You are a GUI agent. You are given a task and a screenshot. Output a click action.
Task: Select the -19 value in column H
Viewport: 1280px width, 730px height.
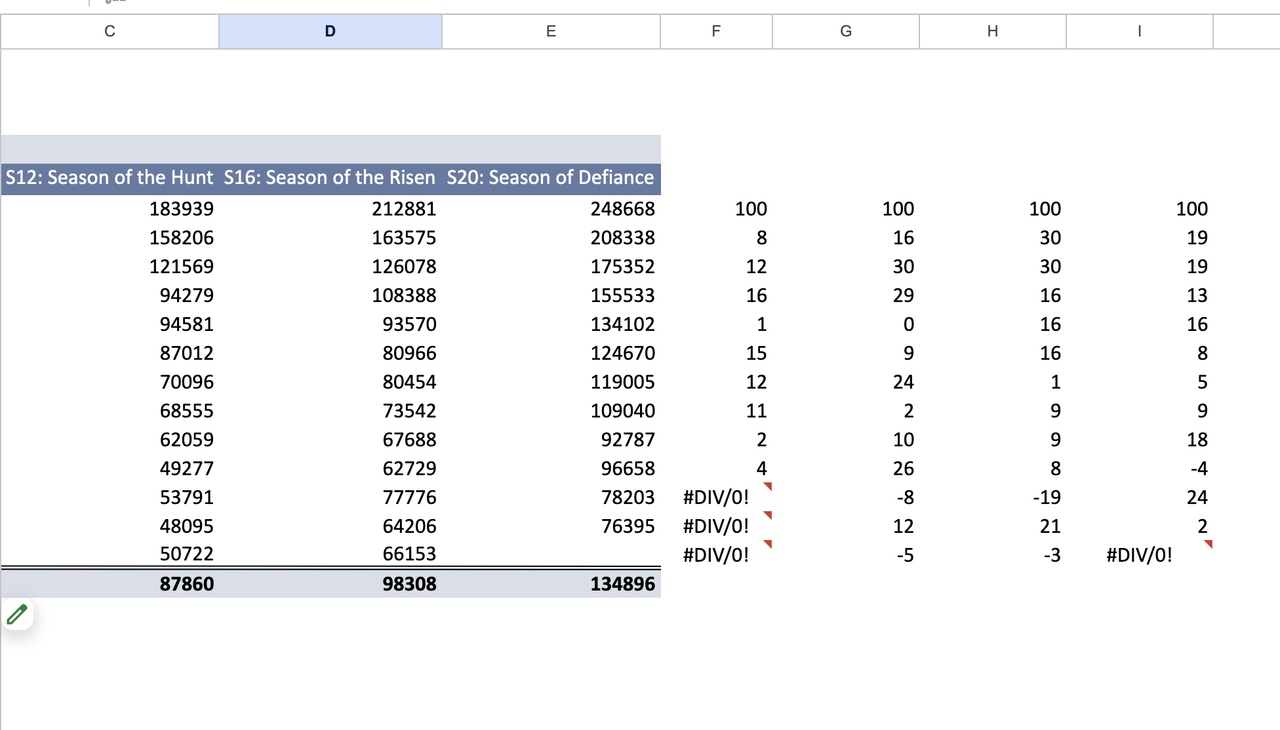[x=992, y=497]
